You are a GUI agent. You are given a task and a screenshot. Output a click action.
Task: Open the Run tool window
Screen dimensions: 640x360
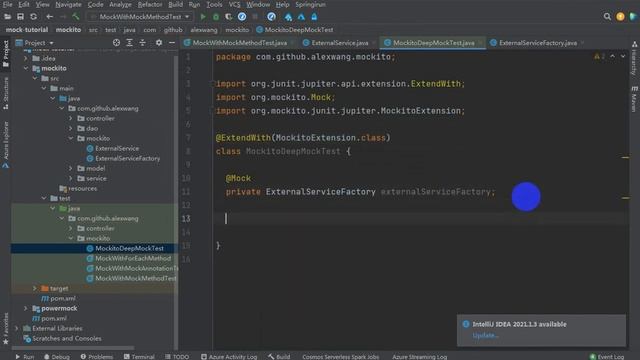[x=25, y=357]
